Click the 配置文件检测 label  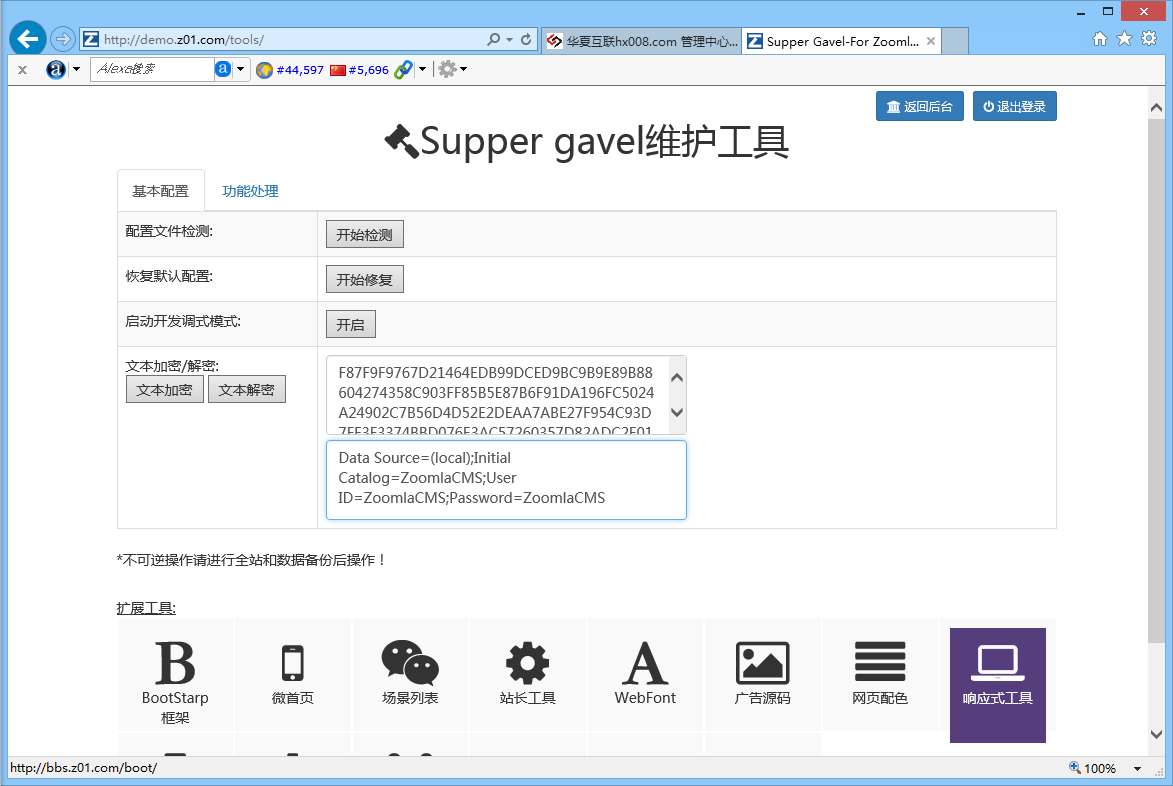click(169, 232)
